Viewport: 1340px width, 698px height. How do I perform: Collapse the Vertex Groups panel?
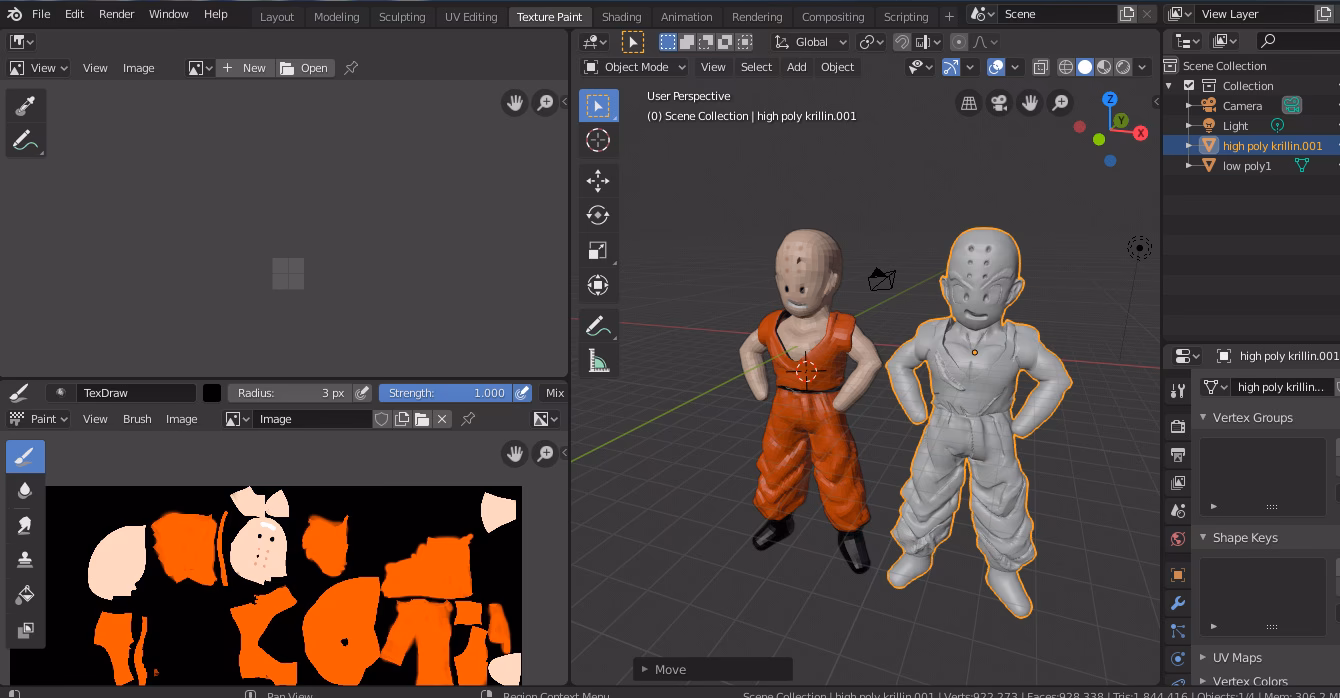(x=1203, y=418)
